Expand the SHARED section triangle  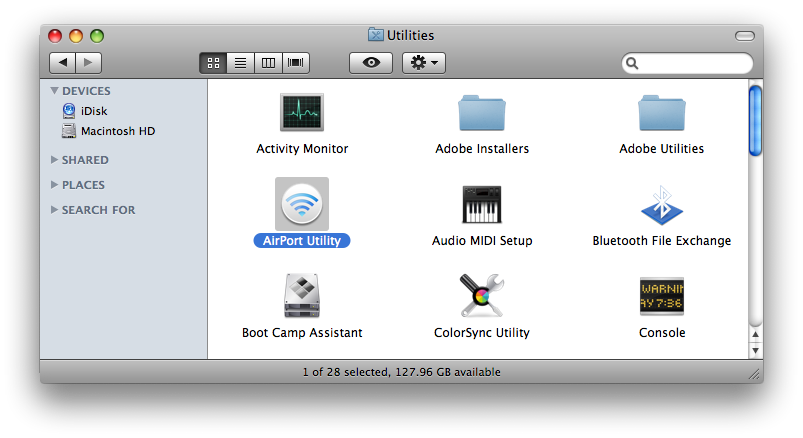(54, 160)
